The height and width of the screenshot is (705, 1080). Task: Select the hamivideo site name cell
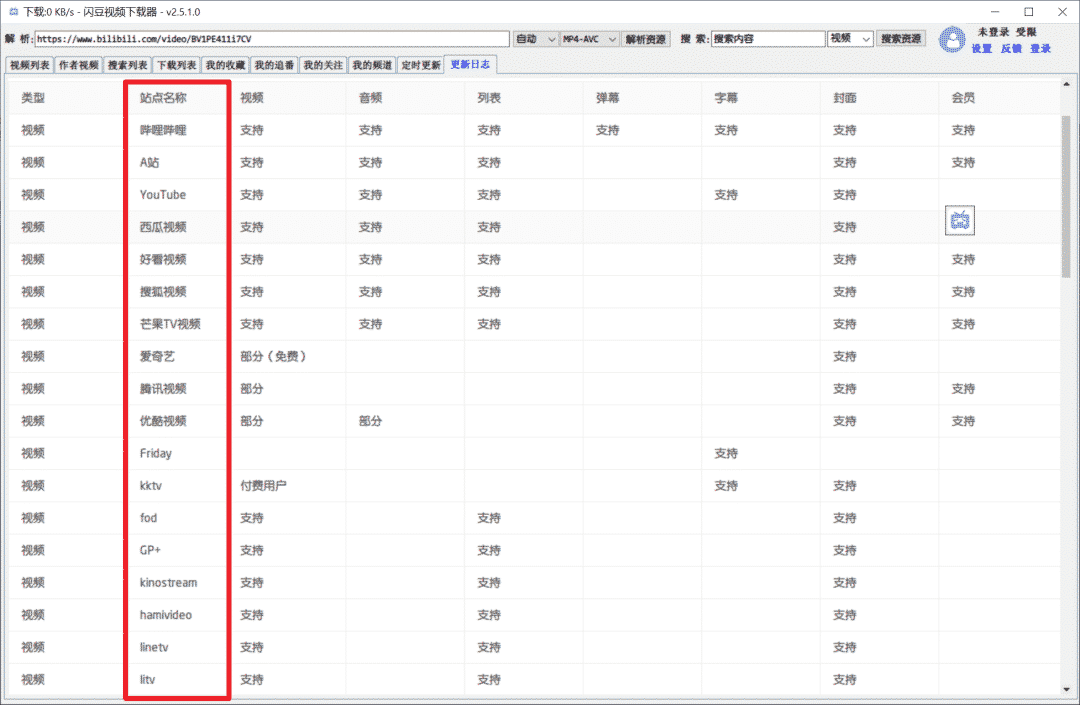click(x=166, y=615)
